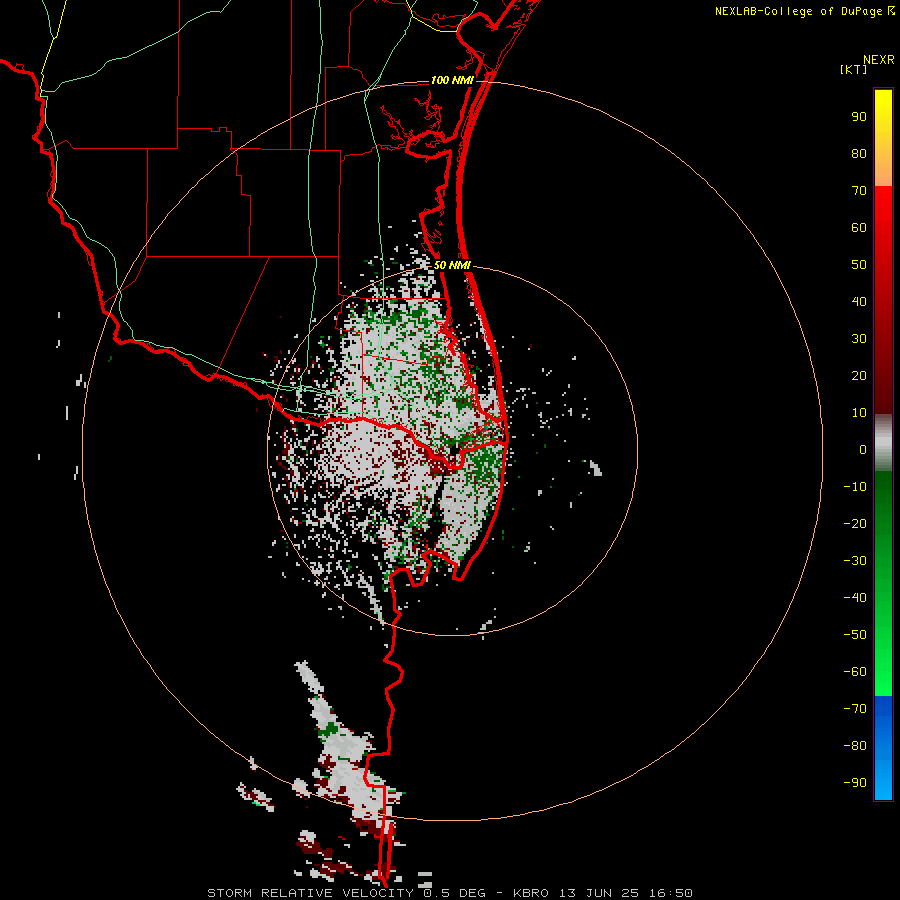Click the STORM RELATIVE VELOCITY caption text
The image size is (900, 900).
click(310, 893)
